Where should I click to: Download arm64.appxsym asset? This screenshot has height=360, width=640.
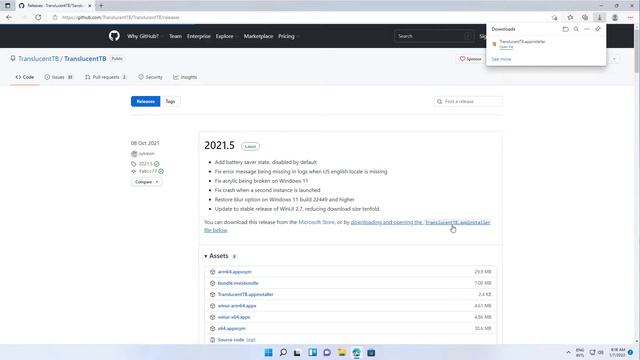pos(235,272)
